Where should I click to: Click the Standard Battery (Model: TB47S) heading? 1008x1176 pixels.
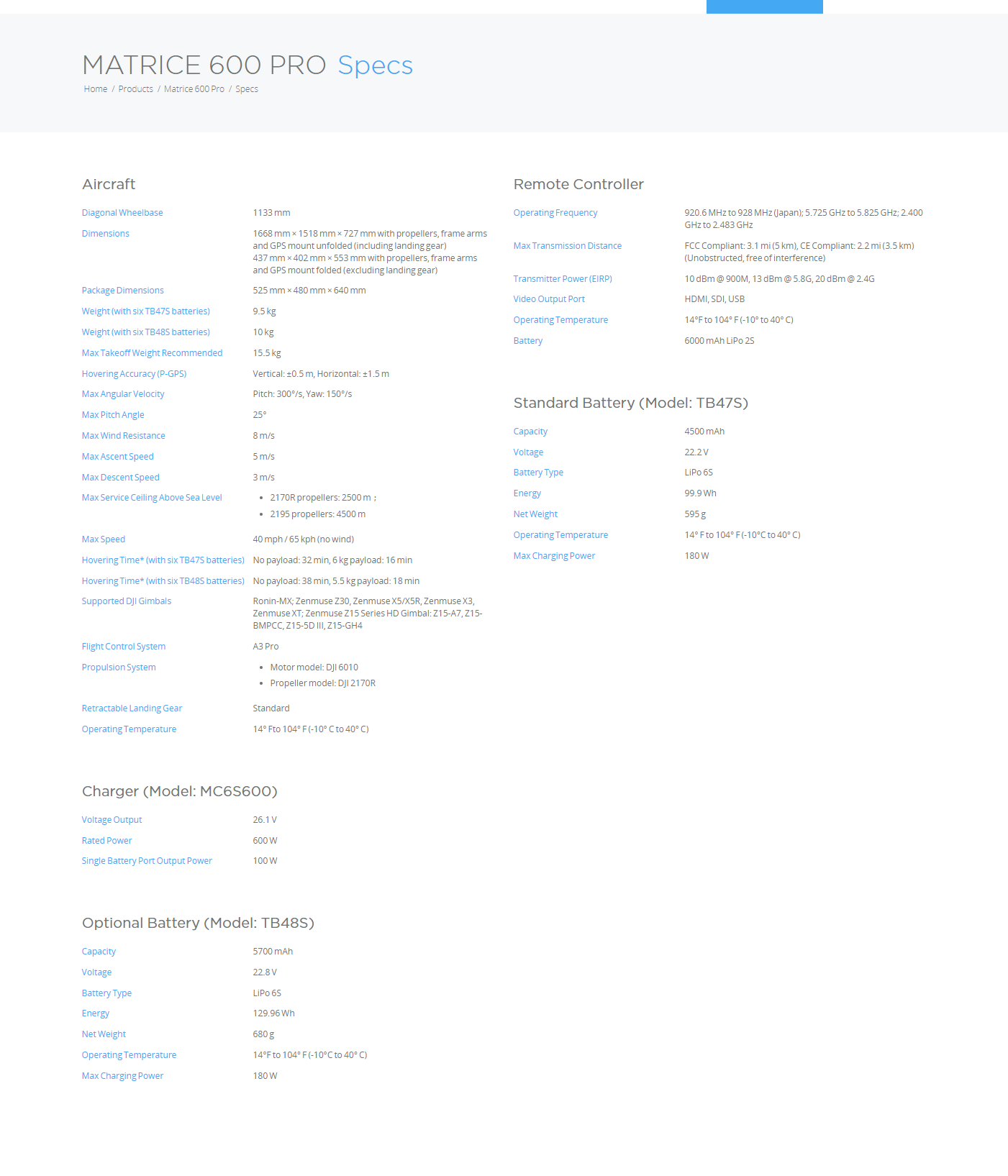(631, 403)
